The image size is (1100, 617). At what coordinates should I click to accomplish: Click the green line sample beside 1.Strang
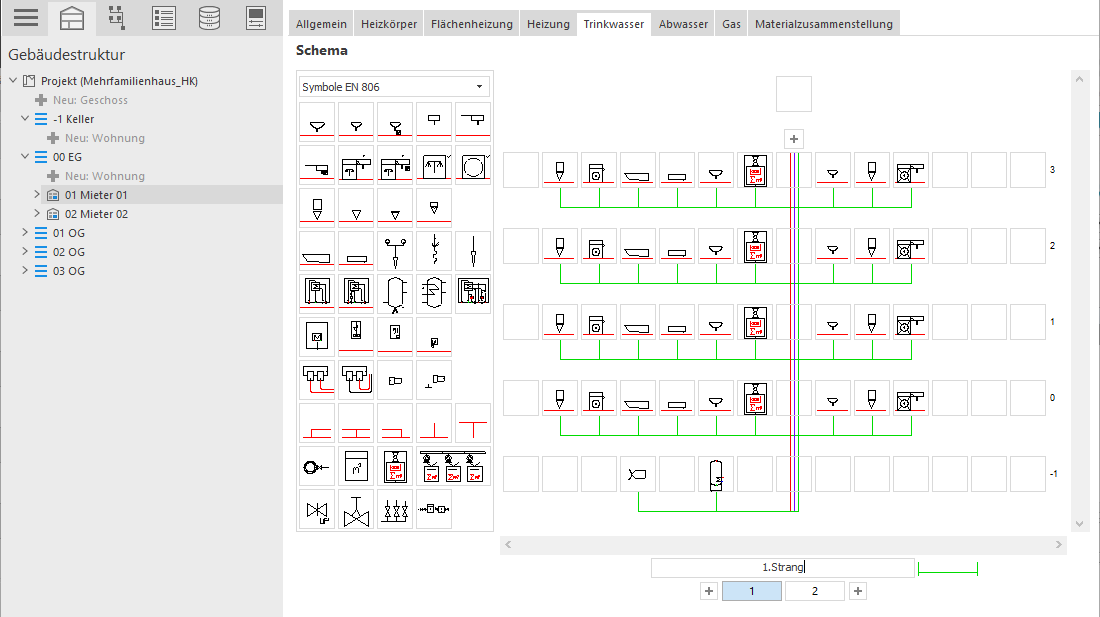[x=948, y=569]
